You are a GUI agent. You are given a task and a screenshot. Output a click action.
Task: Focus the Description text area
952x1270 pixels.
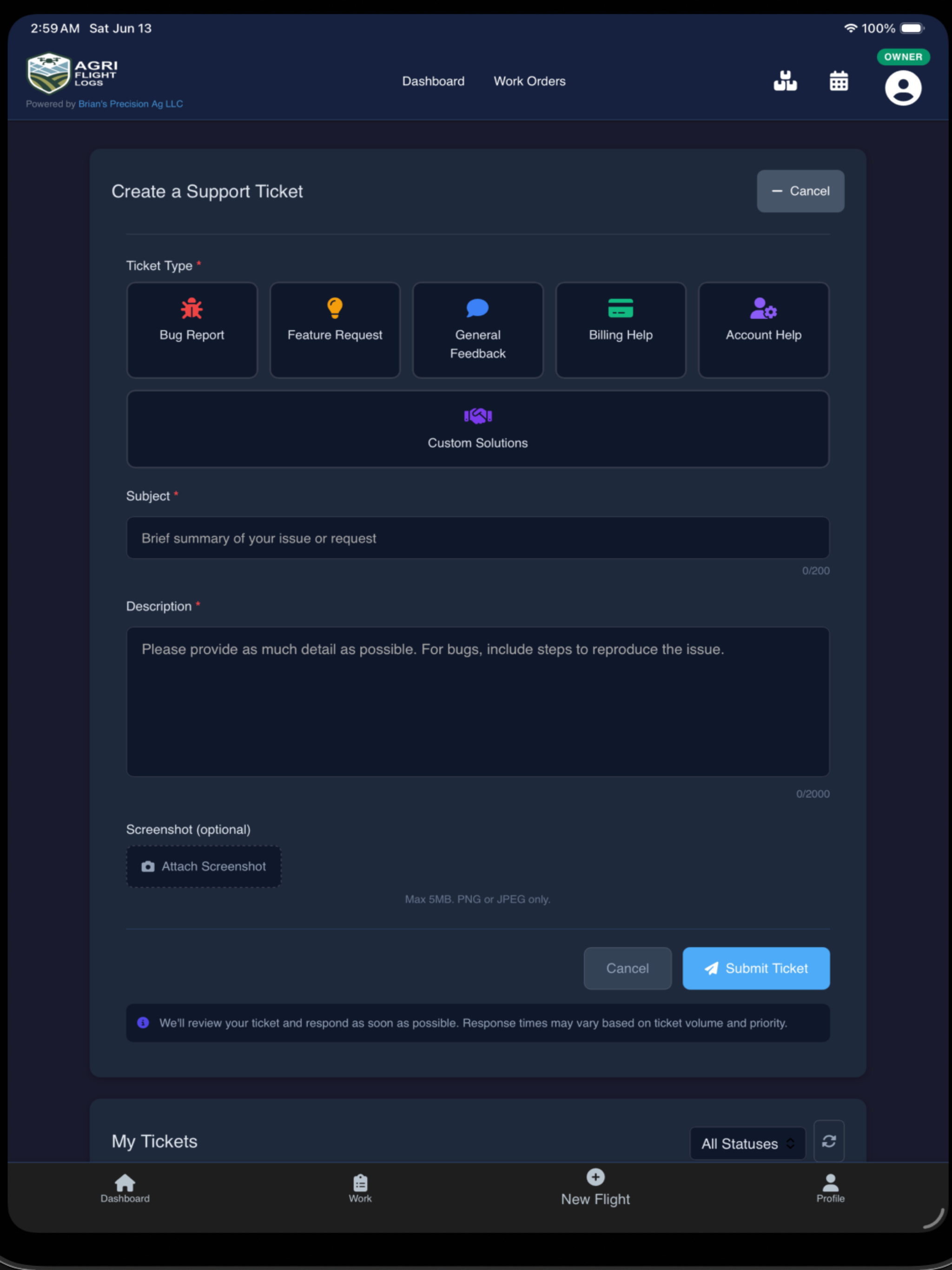[x=478, y=701]
